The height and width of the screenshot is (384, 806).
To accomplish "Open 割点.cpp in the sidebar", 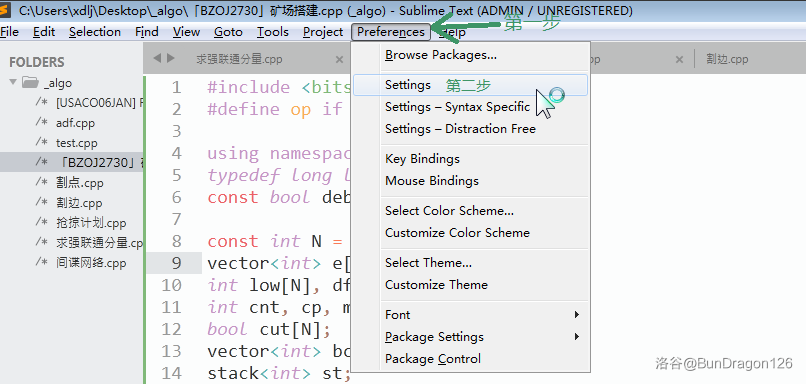I will tap(79, 182).
